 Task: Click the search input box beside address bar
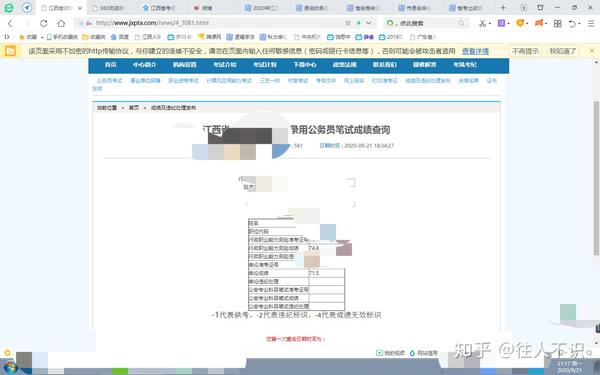click(x=427, y=23)
